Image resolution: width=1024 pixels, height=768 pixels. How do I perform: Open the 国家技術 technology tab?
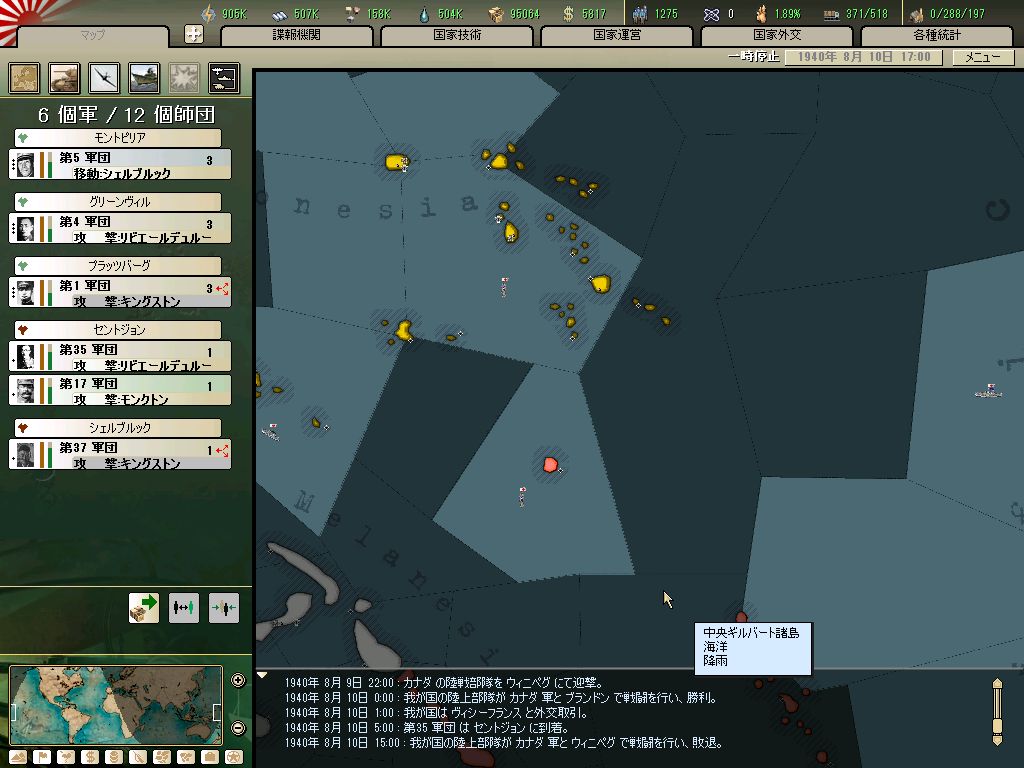(x=457, y=35)
